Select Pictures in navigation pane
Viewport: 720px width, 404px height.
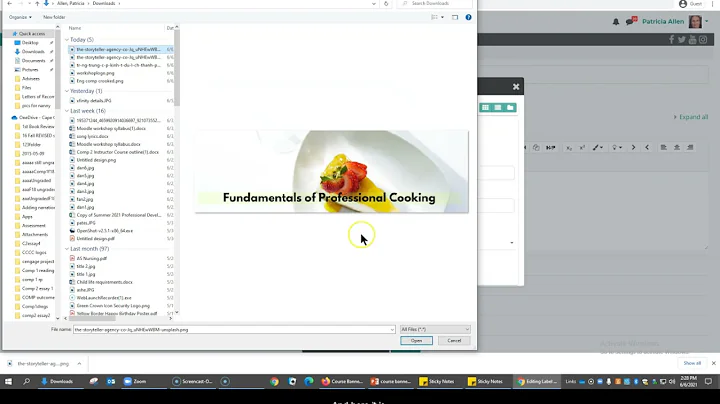[x=30, y=70]
